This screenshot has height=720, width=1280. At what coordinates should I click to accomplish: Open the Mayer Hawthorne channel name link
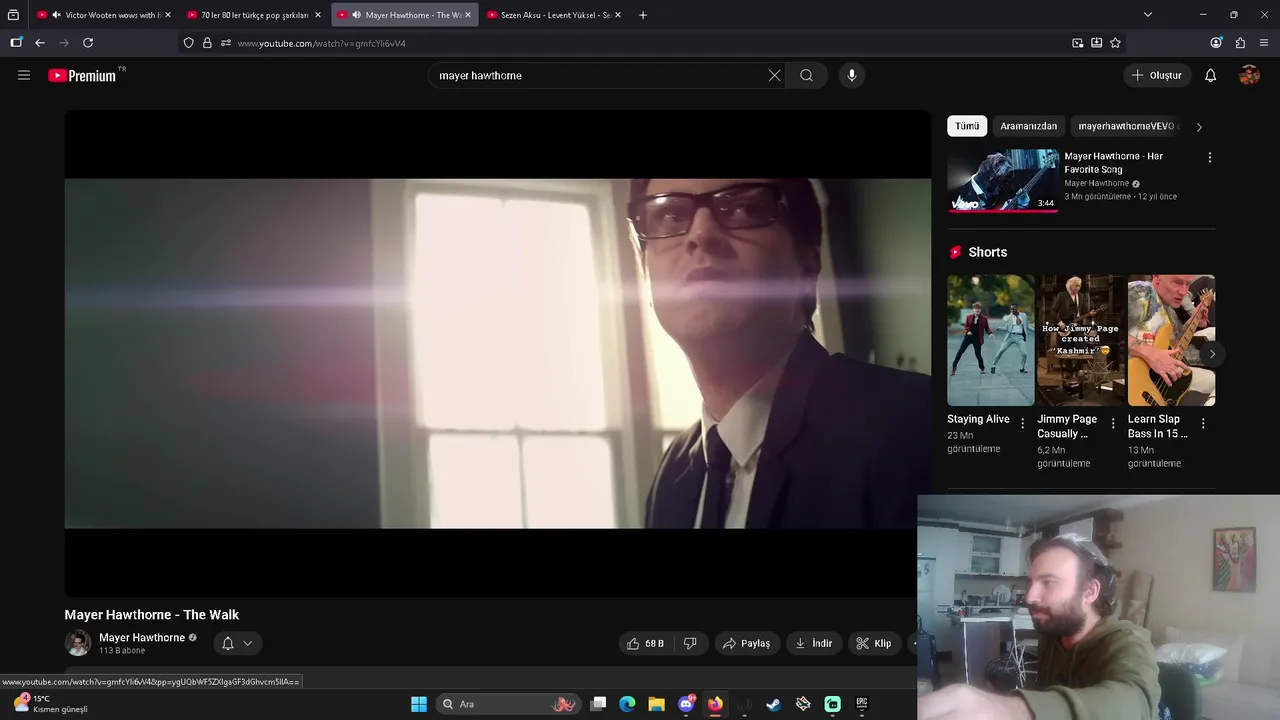(142, 638)
